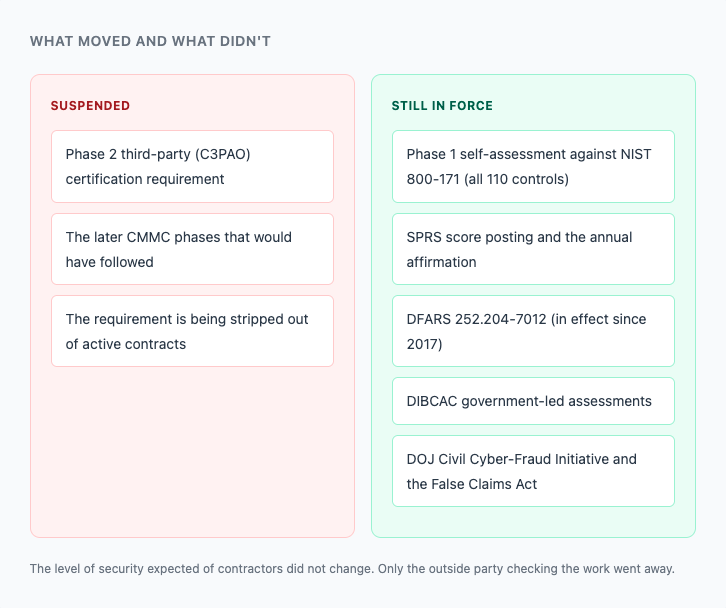Image resolution: width=726 pixels, height=608 pixels.
Task: Select the DFARS 252.204-7012 card
Action: pos(533,331)
